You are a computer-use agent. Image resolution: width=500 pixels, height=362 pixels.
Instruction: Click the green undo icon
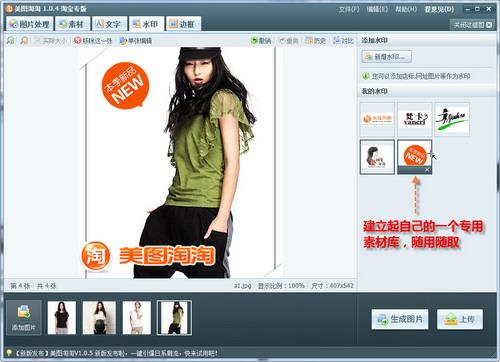(254, 41)
